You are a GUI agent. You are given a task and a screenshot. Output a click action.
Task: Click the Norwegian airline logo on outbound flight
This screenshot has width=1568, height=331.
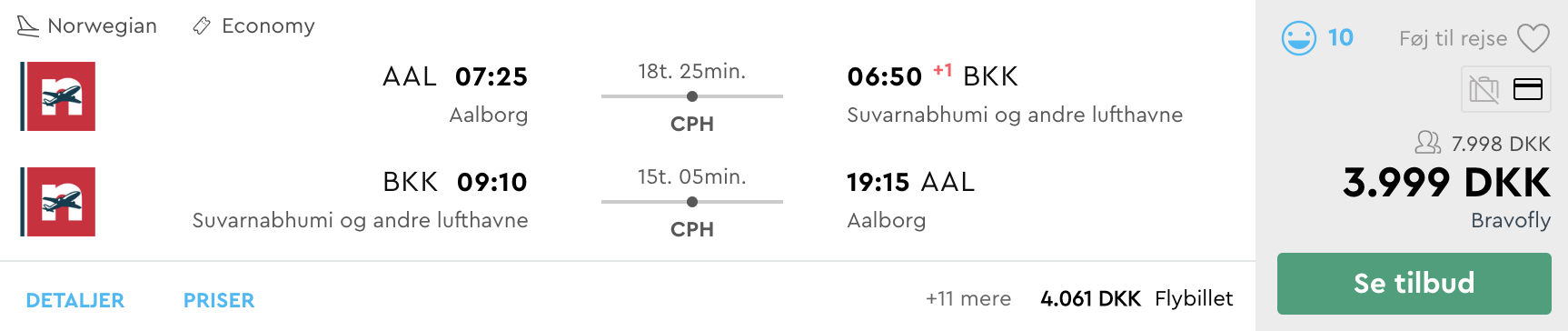pyautogui.click(x=58, y=96)
